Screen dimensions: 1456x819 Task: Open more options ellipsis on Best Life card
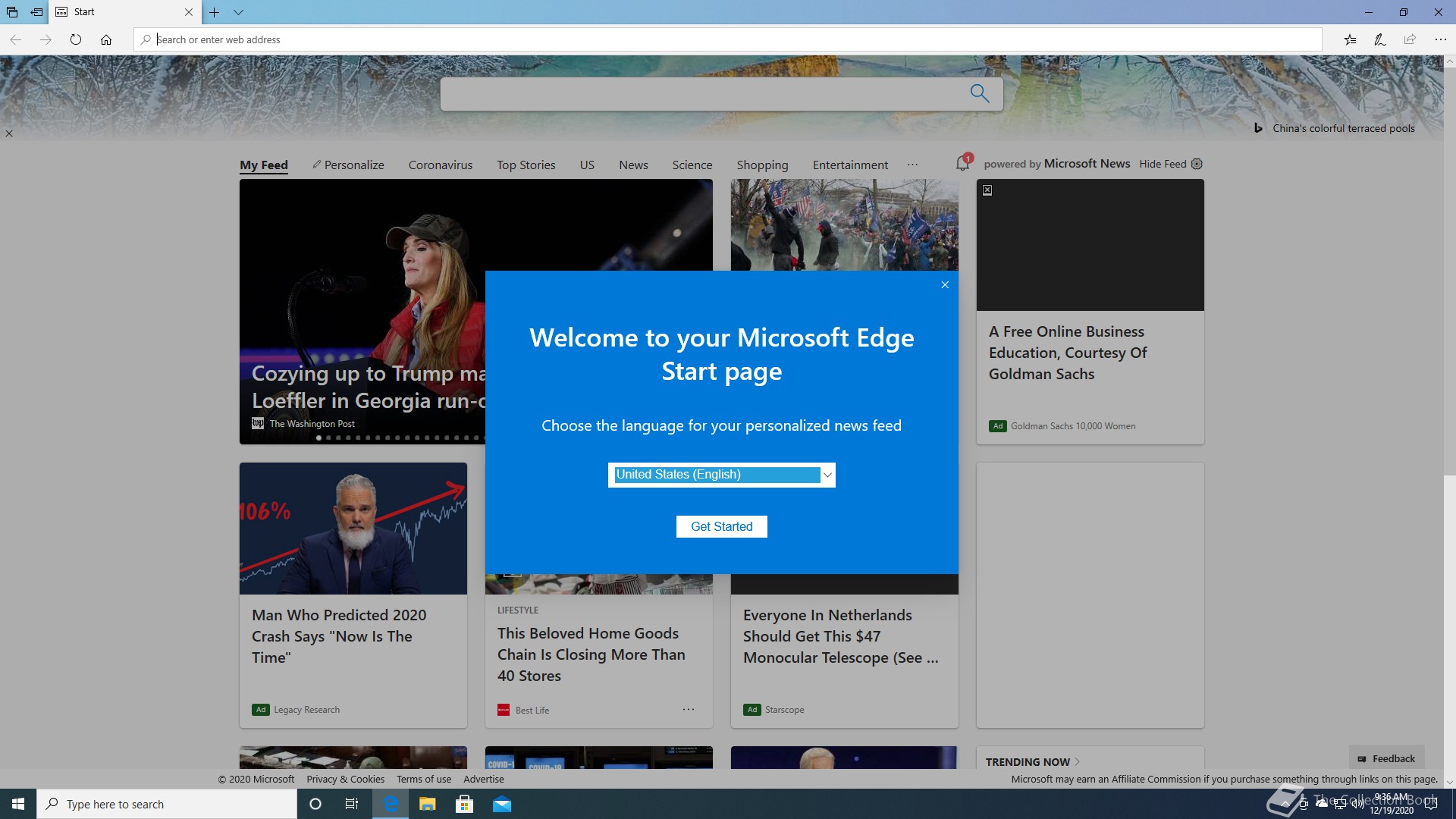(x=689, y=710)
